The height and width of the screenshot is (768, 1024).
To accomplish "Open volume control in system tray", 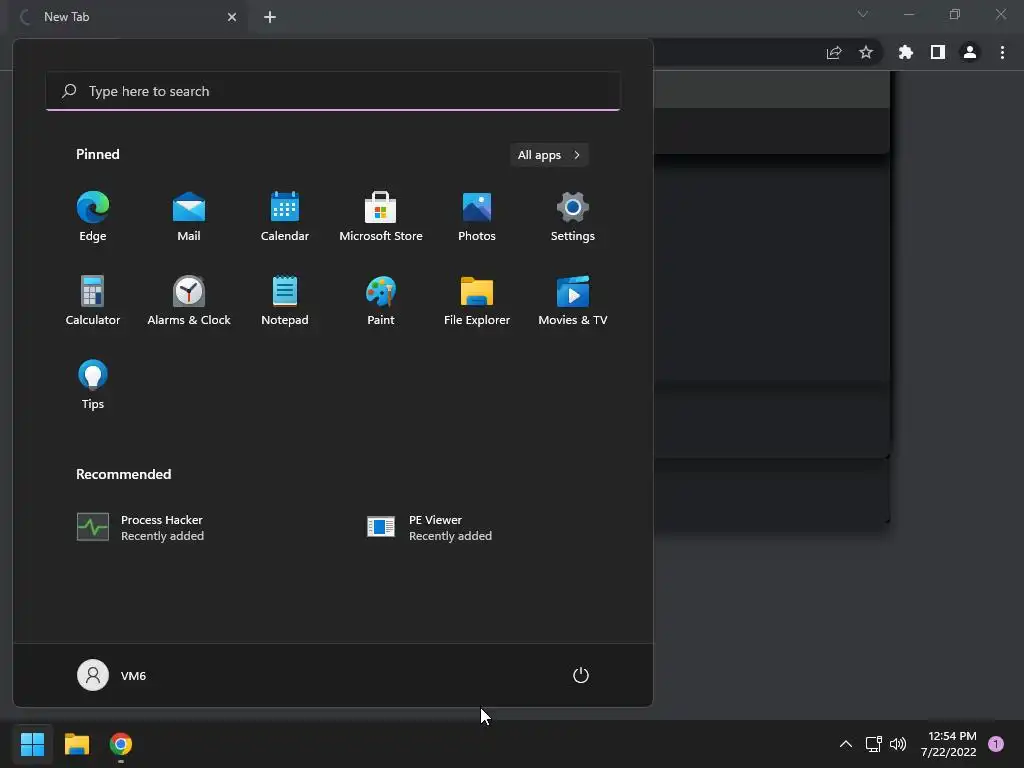I will click(x=898, y=744).
